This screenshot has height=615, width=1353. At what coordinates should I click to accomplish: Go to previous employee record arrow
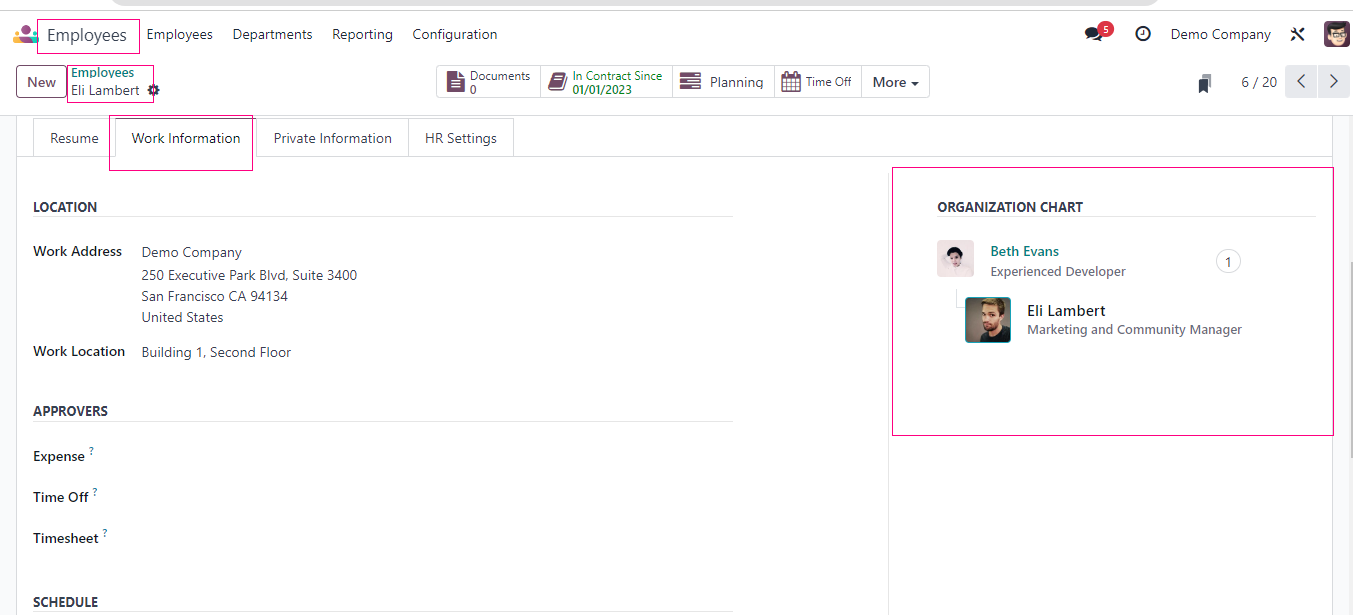point(1301,82)
